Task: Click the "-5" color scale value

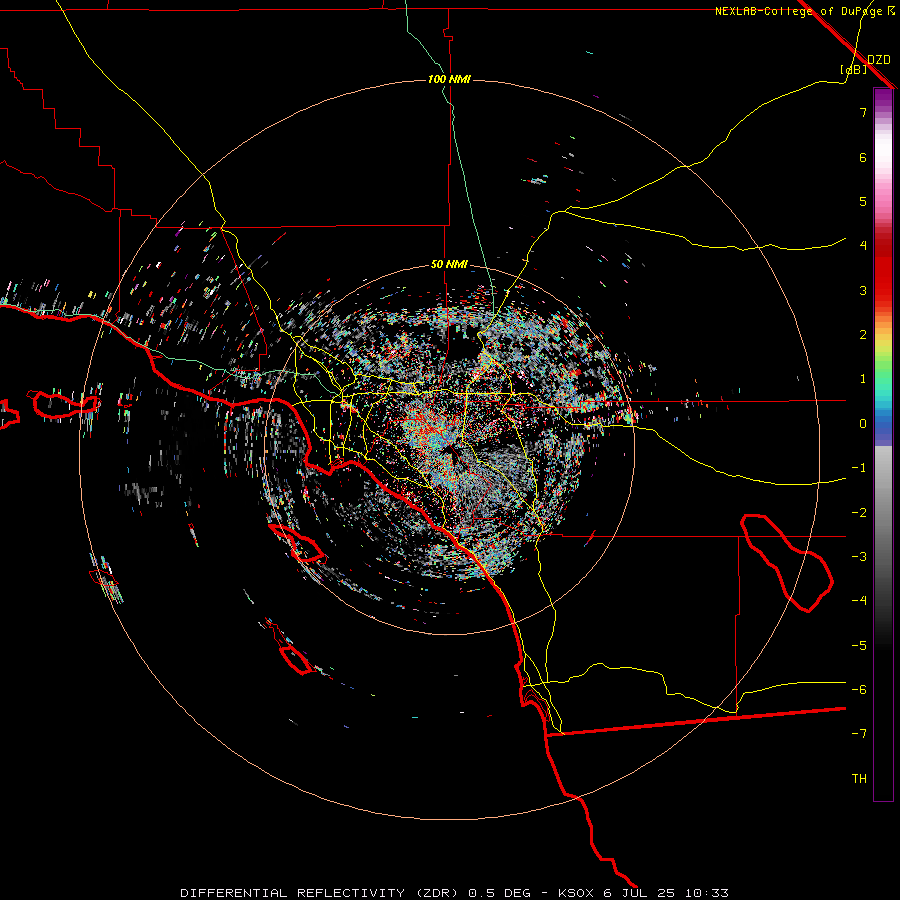Action: [x=859, y=646]
